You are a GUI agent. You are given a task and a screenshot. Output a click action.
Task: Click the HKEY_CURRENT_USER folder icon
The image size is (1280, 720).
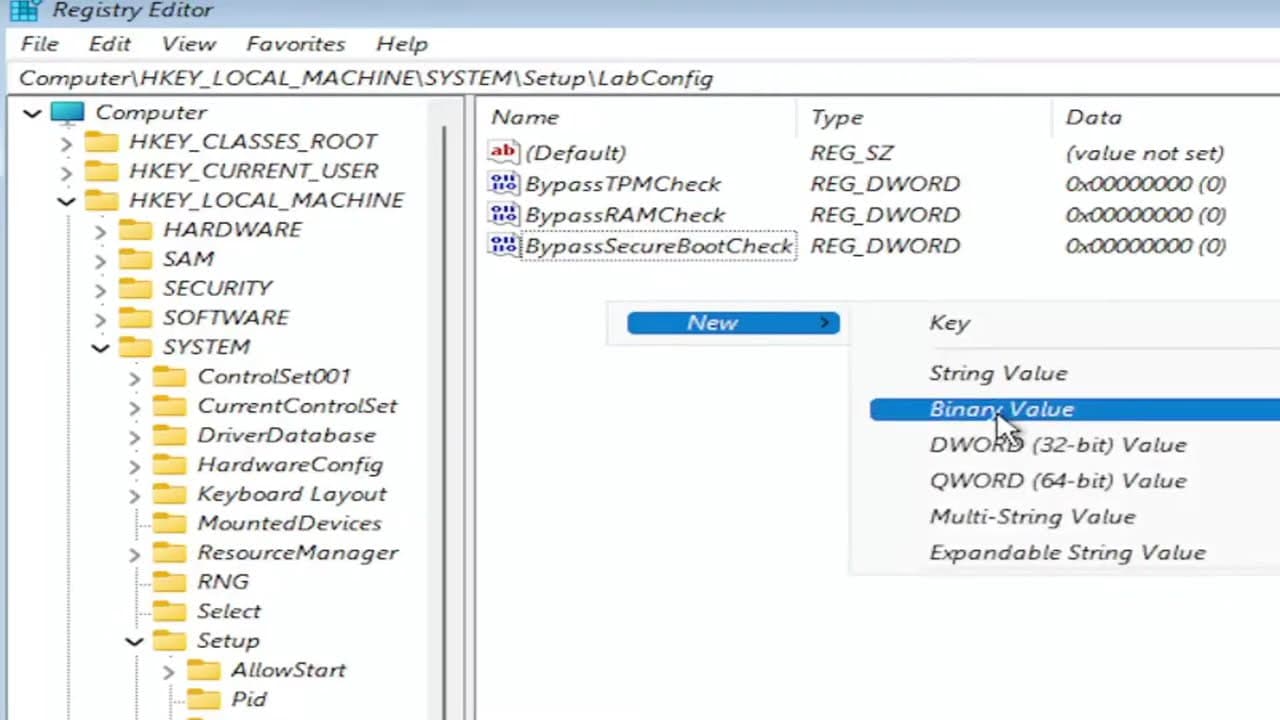(x=101, y=171)
